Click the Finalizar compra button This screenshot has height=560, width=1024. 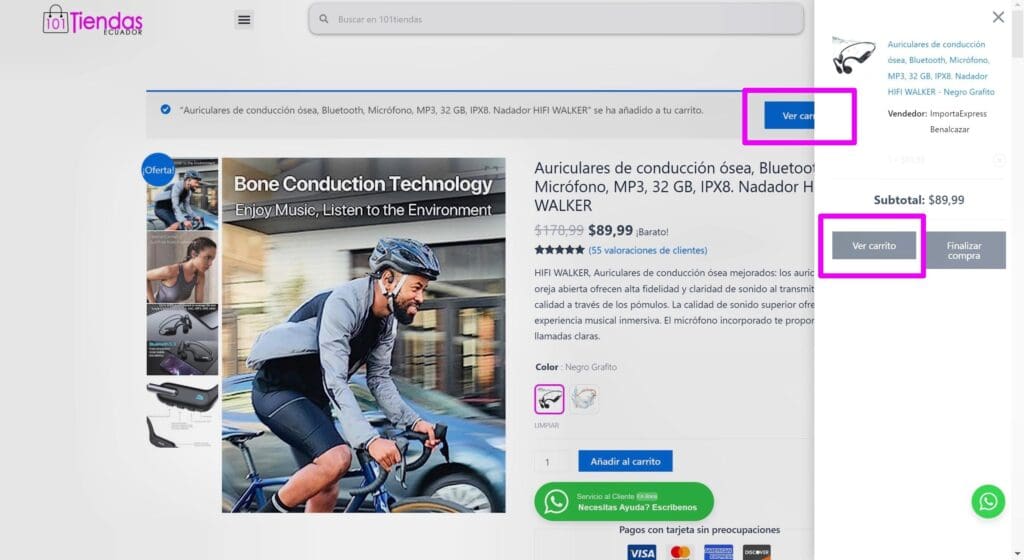click(x=964, y=250)
